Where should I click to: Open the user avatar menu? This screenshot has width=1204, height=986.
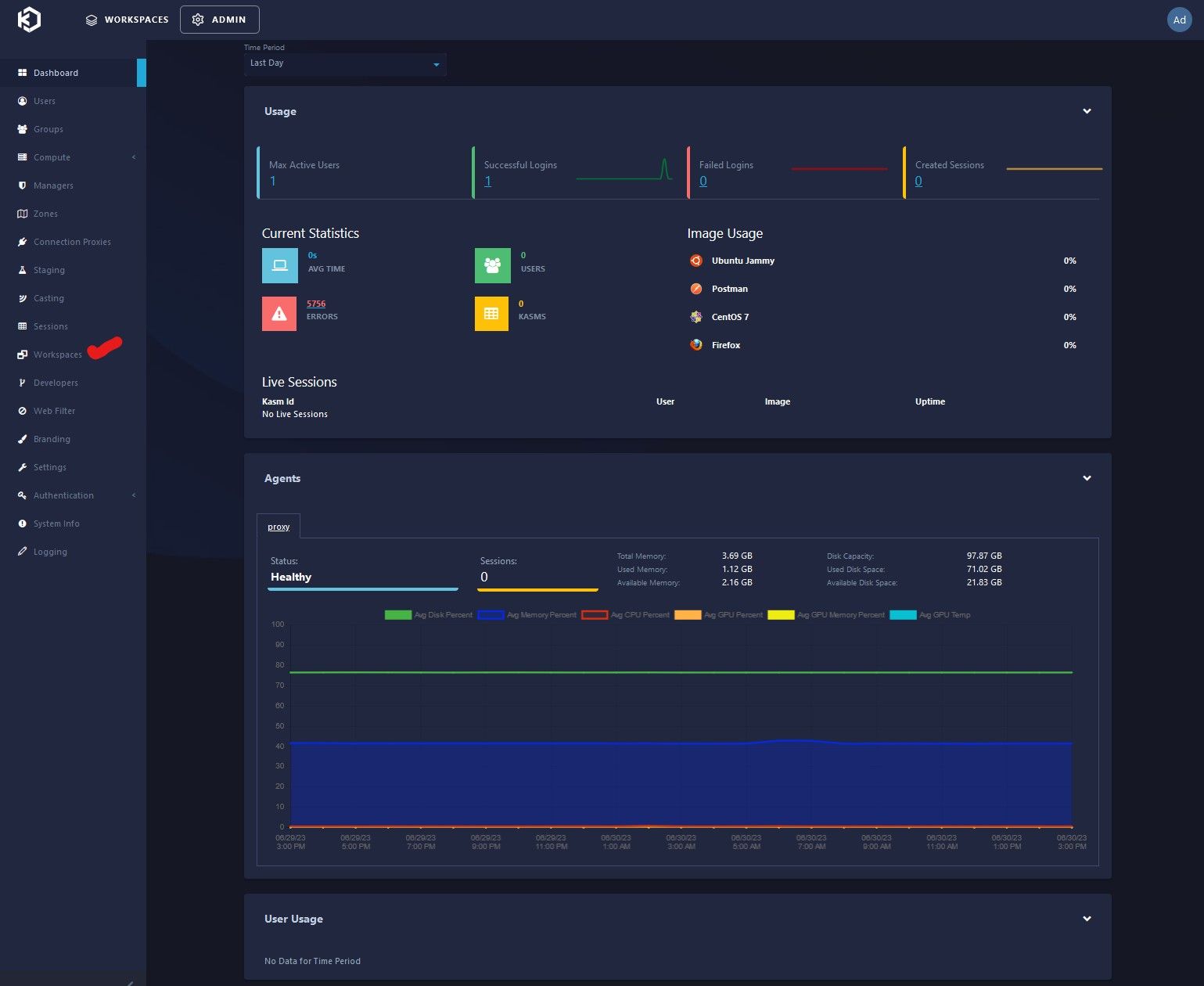click(x=1179, y=20)
